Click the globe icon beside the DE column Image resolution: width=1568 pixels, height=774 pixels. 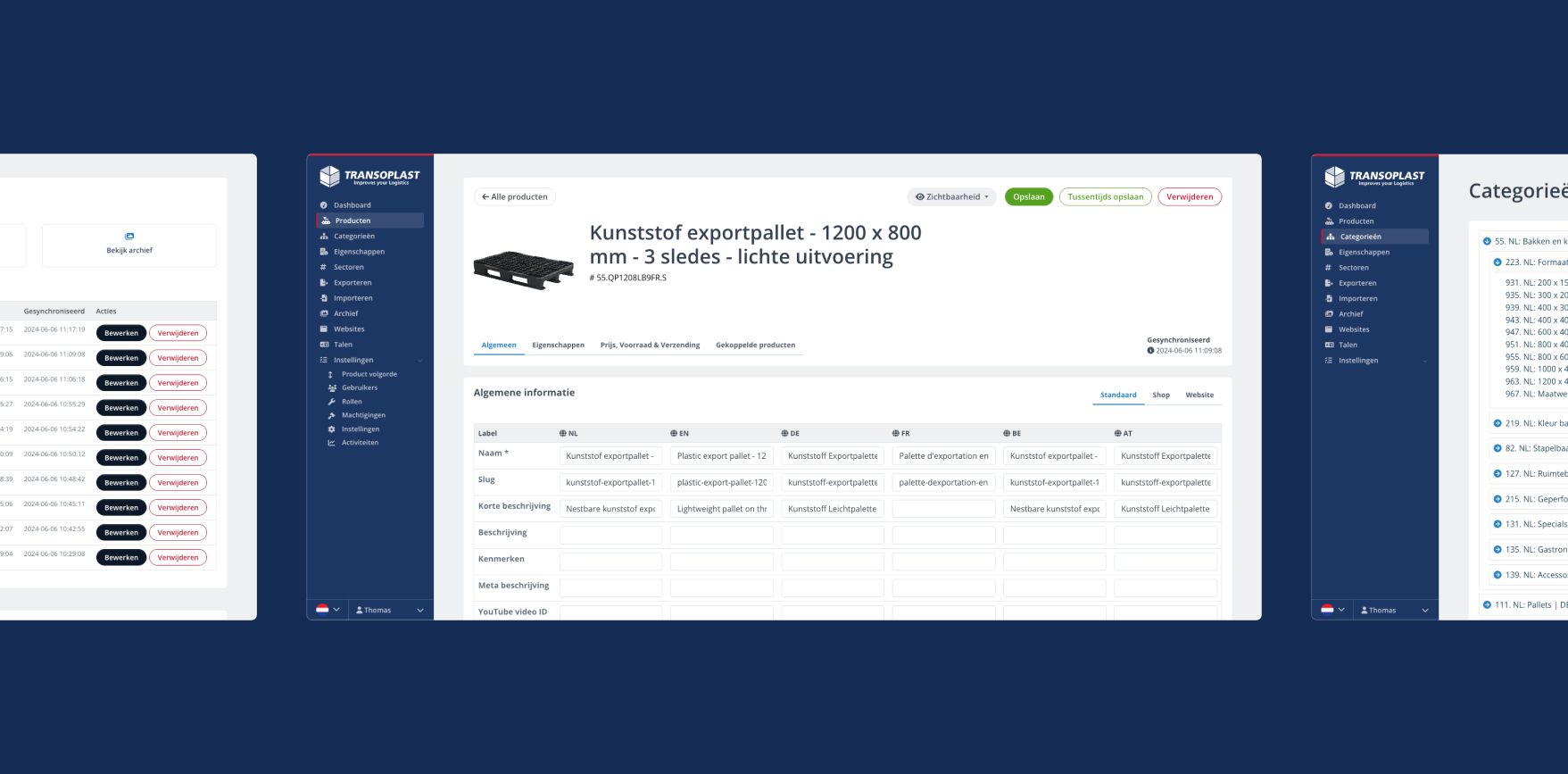point(784,434)
